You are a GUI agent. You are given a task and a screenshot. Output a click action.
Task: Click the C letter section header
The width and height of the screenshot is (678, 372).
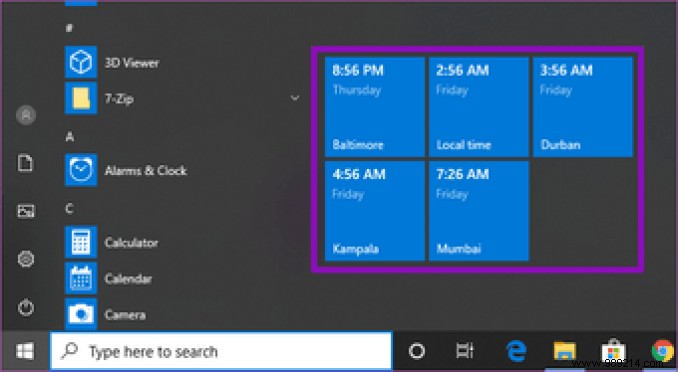pyautogui.click(x=69, y=209)
